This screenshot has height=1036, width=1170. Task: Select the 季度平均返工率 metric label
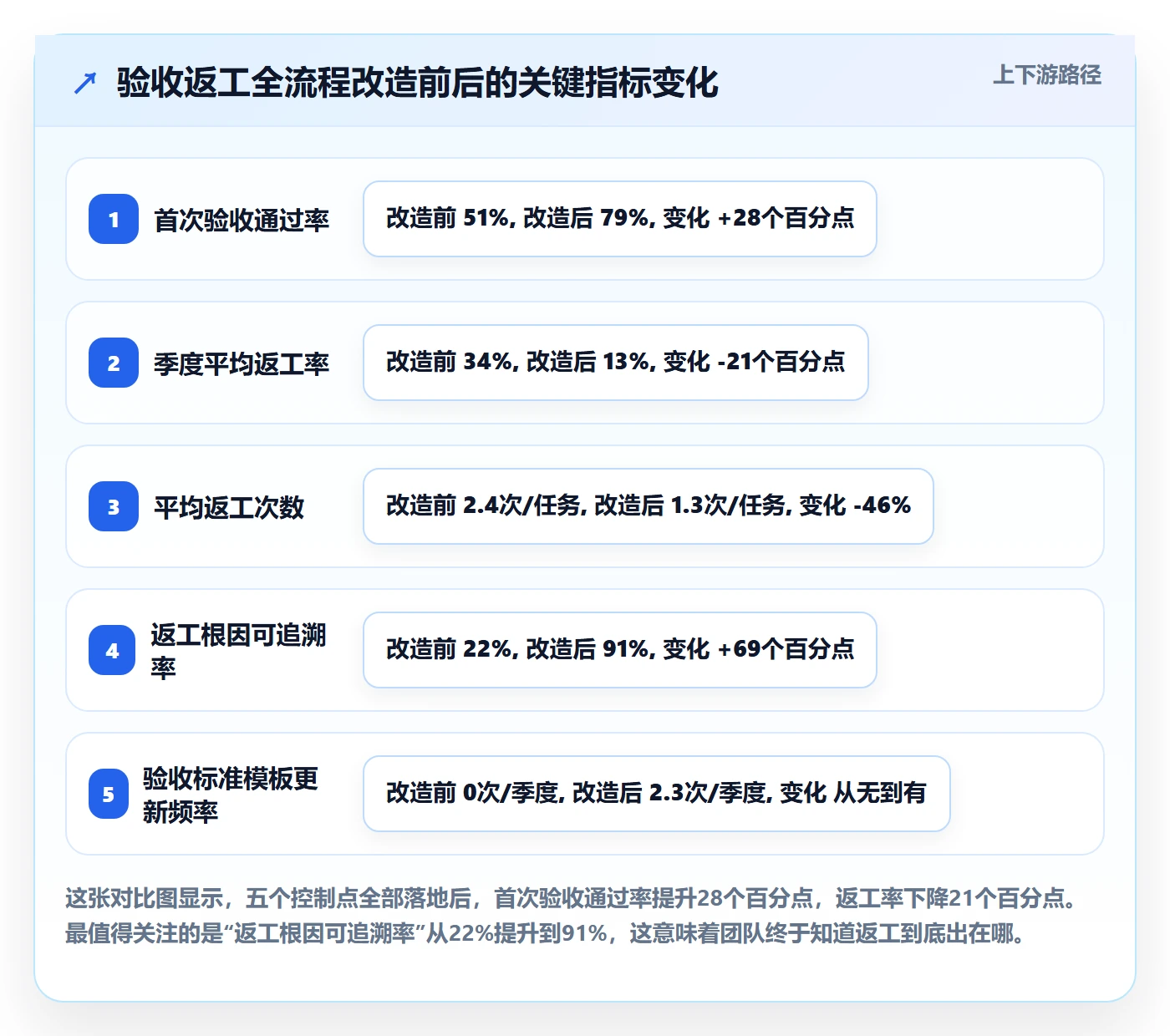[242, 363]
